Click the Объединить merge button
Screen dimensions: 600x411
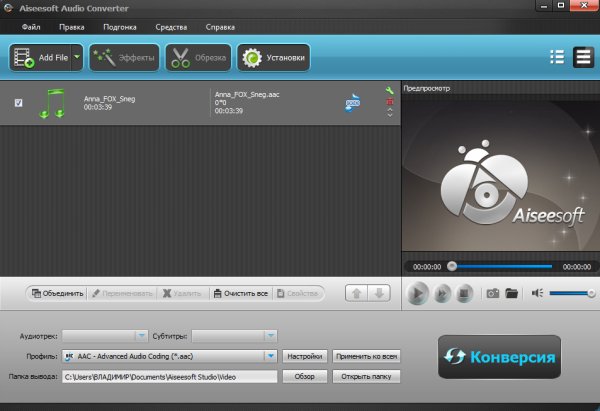coord(57,294)
